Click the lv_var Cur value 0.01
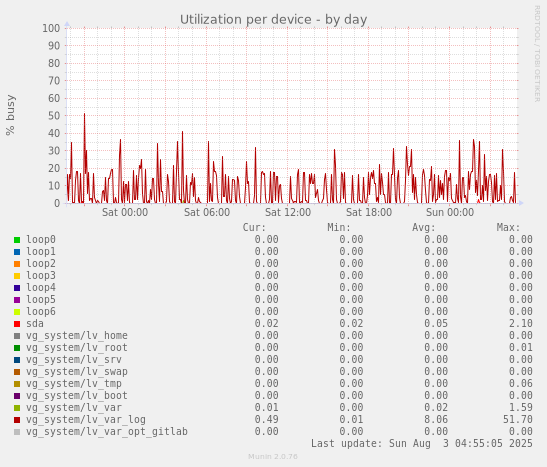This screenshot has height=467, width=547. pos(267,407)
